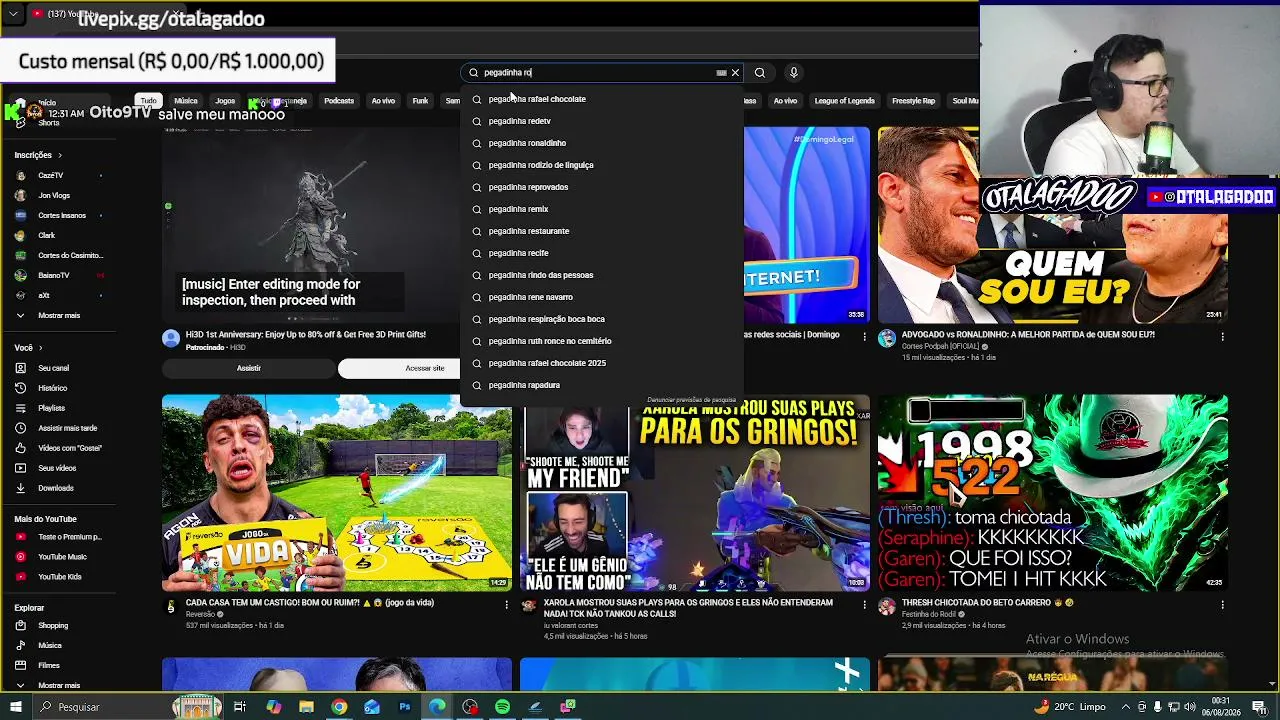Open 'Quem sou eu?' Ronaldinho video thumbnail
The image size is (1280, 720).
tap(1053, 225)
